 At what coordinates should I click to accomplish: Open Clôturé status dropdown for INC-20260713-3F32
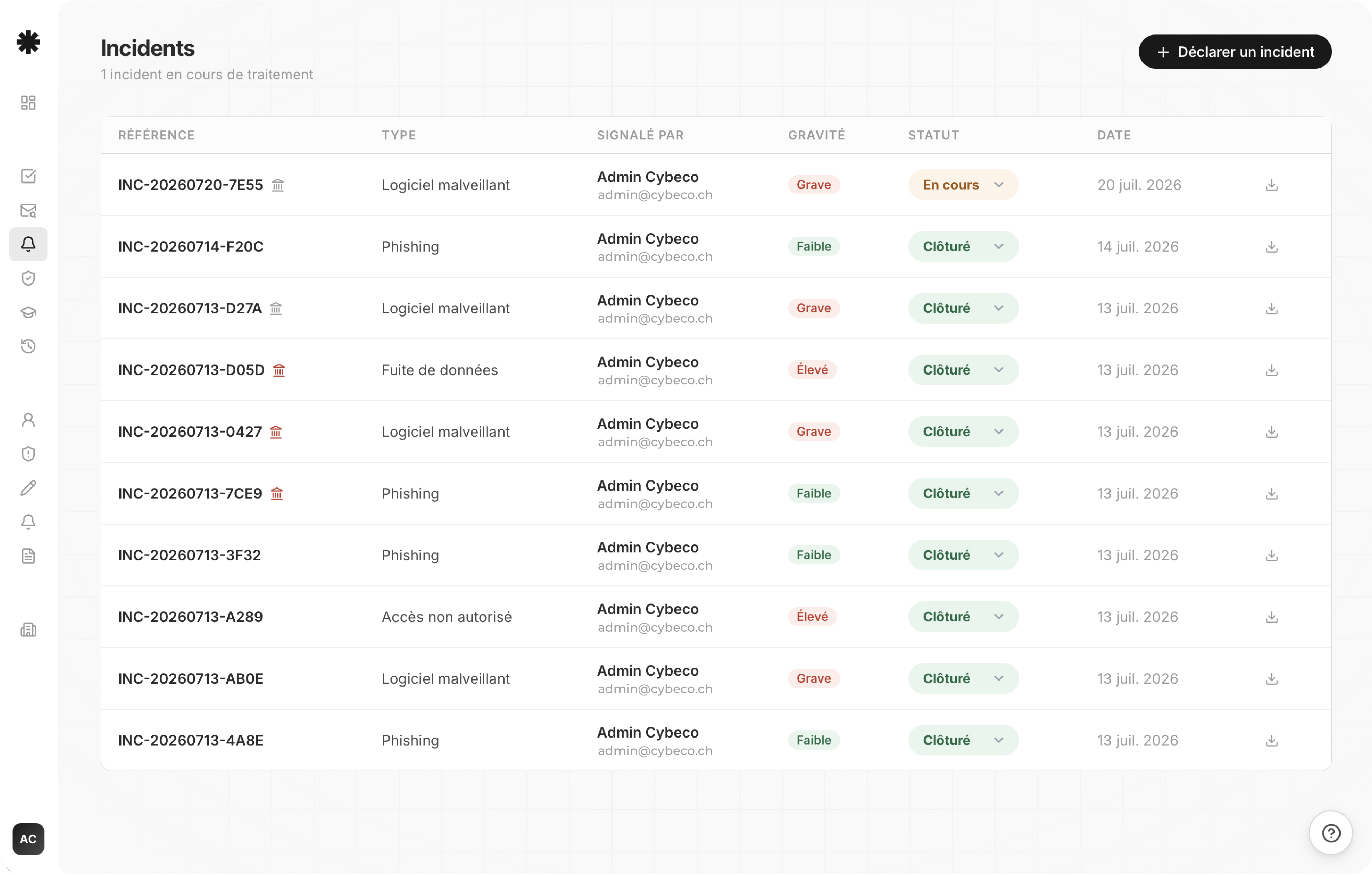(x=963, y=555)
